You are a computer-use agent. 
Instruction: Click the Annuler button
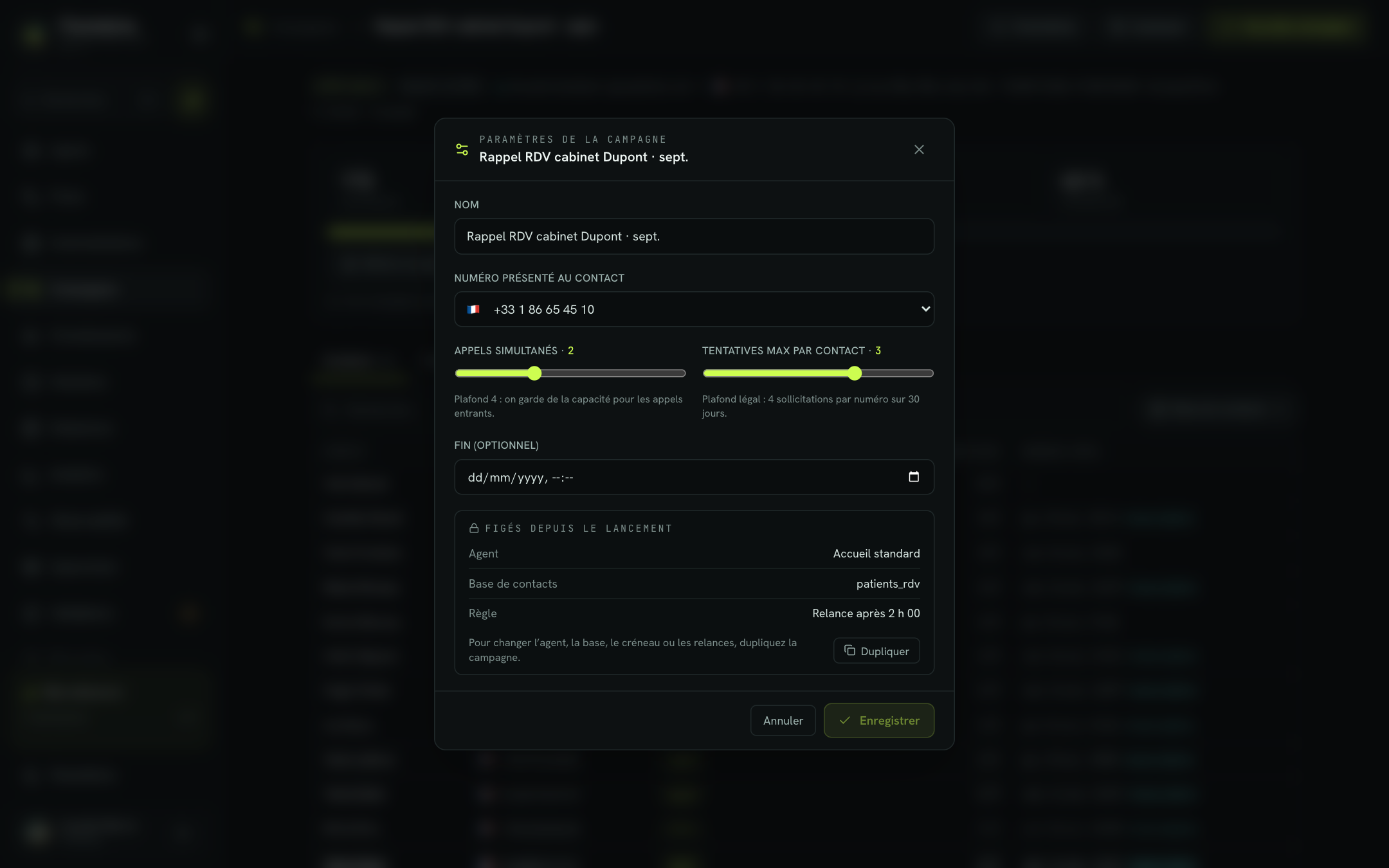click(783, 720)
